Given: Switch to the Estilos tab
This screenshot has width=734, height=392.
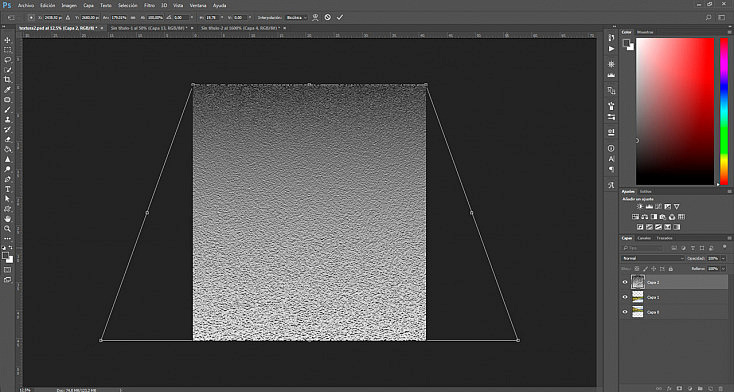Looking at the screenshot, I should (x=645, y=191).
